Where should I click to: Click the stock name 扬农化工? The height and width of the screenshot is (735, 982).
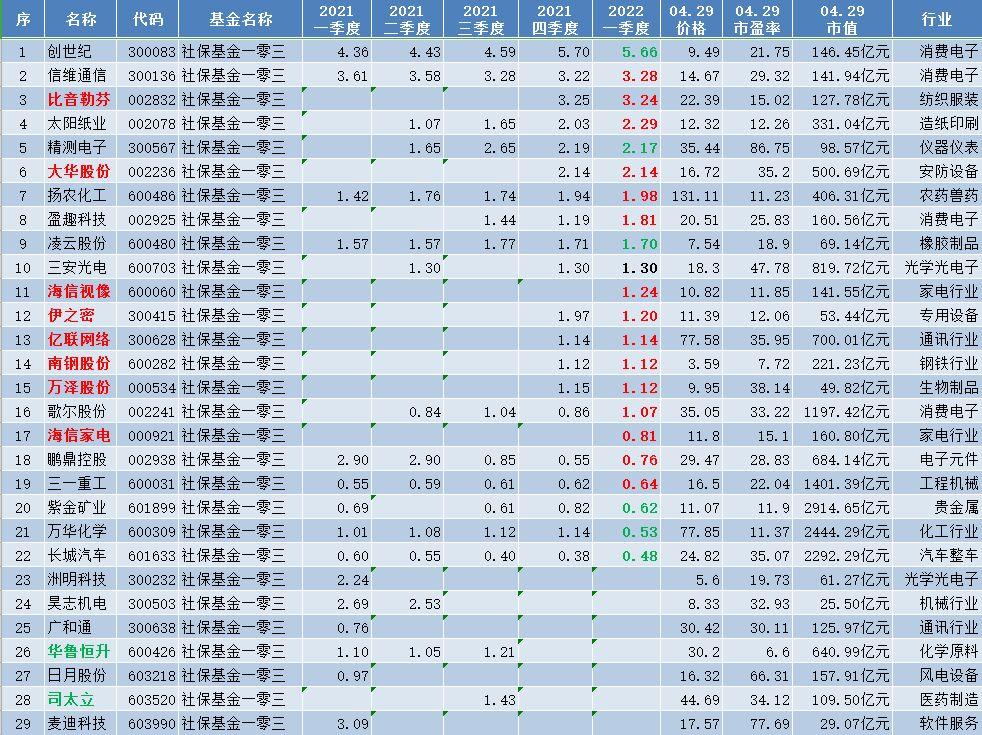pos(77,195)
